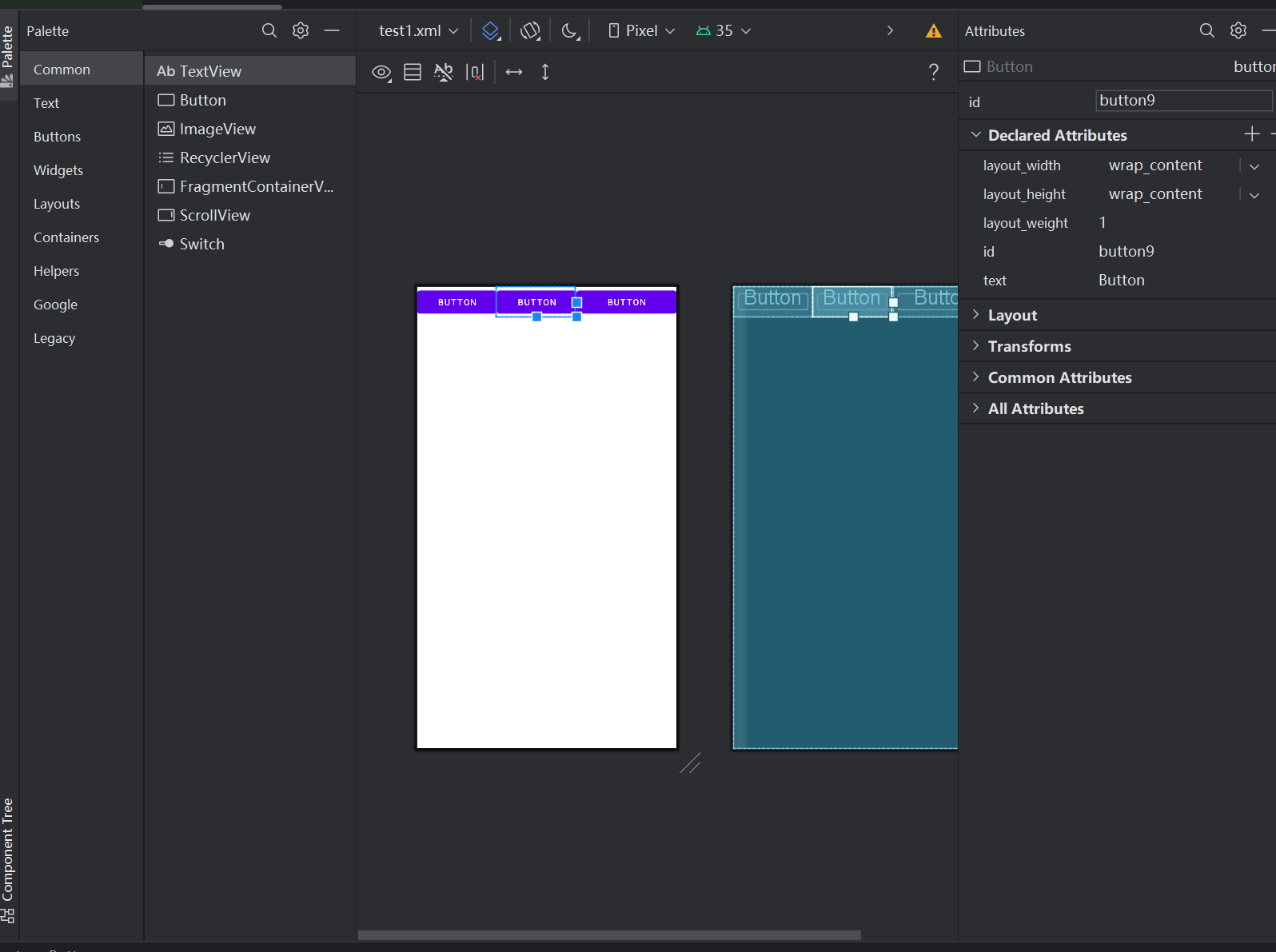The height and width of the screenshot is (952, 1276).
Task: Edit the id field button9
Action: (x=1183, y=101)
